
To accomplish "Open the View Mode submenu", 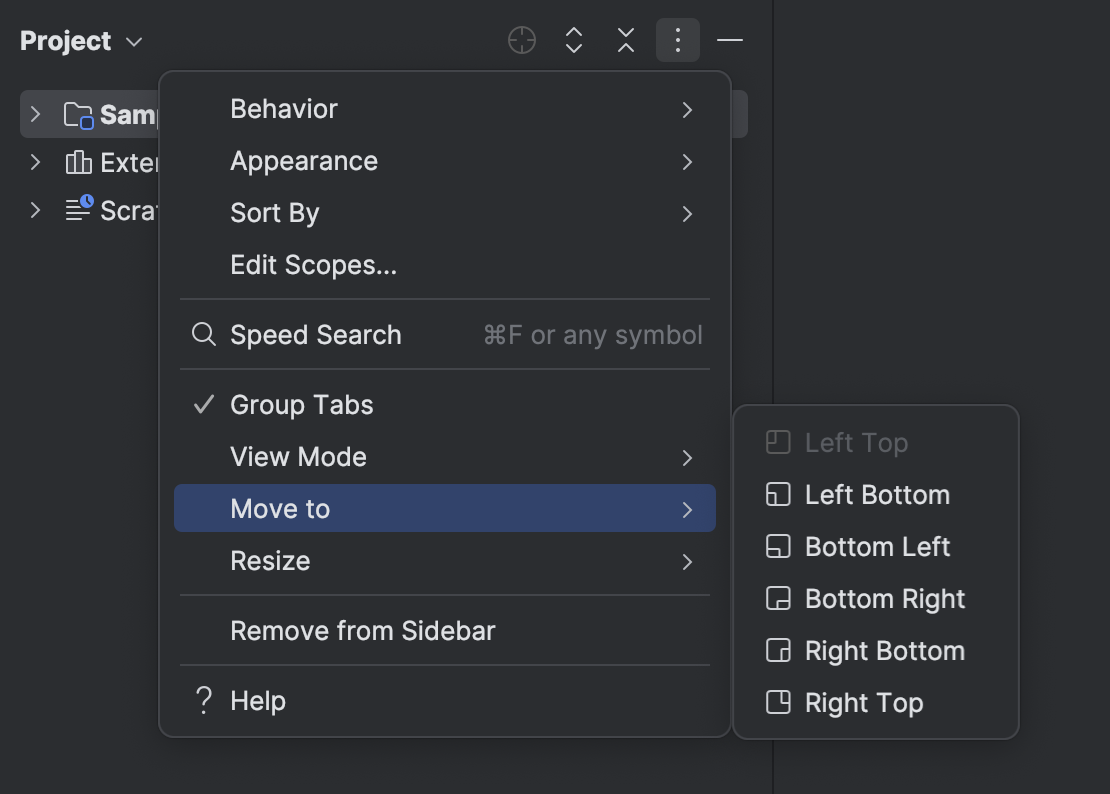I will pyautogui.click(x=298, y=456).
